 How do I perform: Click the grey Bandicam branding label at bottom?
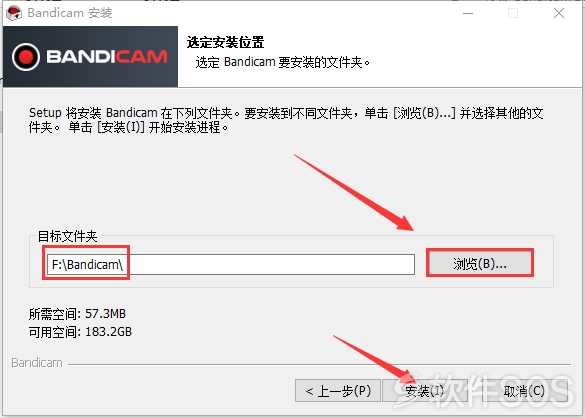click(x=37, y=363)
